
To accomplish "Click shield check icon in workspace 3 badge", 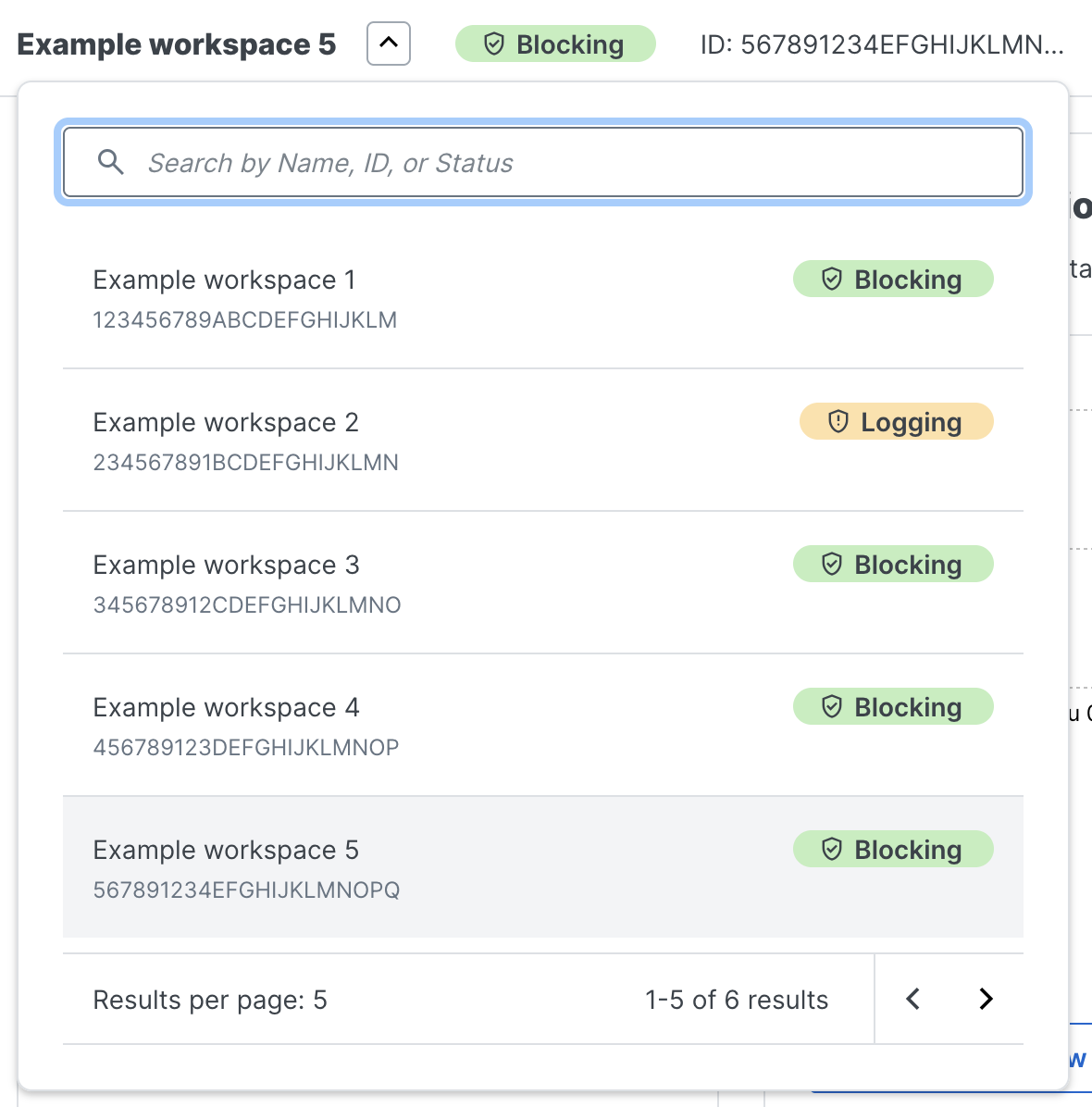I will pos(832,564).
